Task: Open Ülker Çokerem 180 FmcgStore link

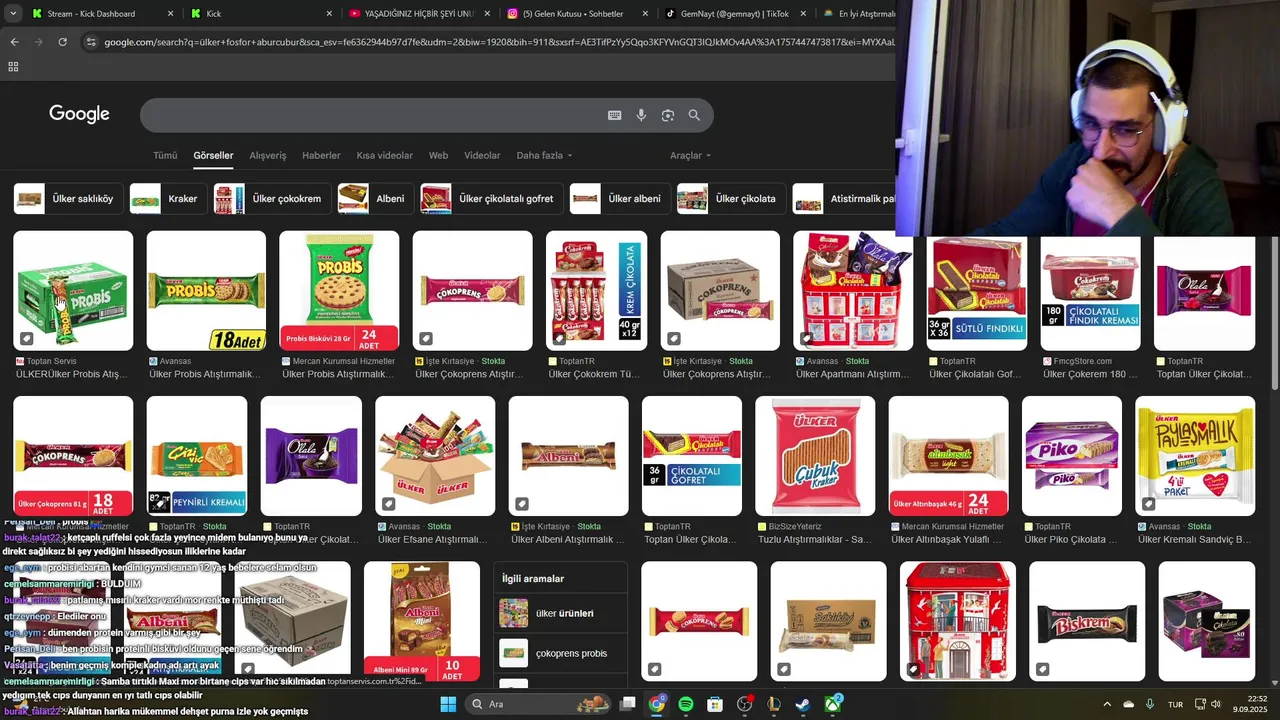Action: [x=1090, y=374]
